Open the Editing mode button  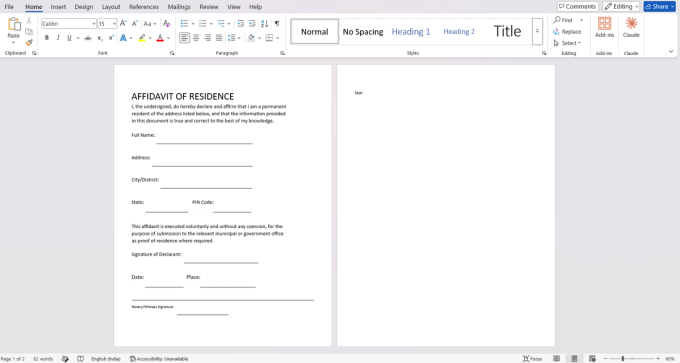click(x=621, y=7)
